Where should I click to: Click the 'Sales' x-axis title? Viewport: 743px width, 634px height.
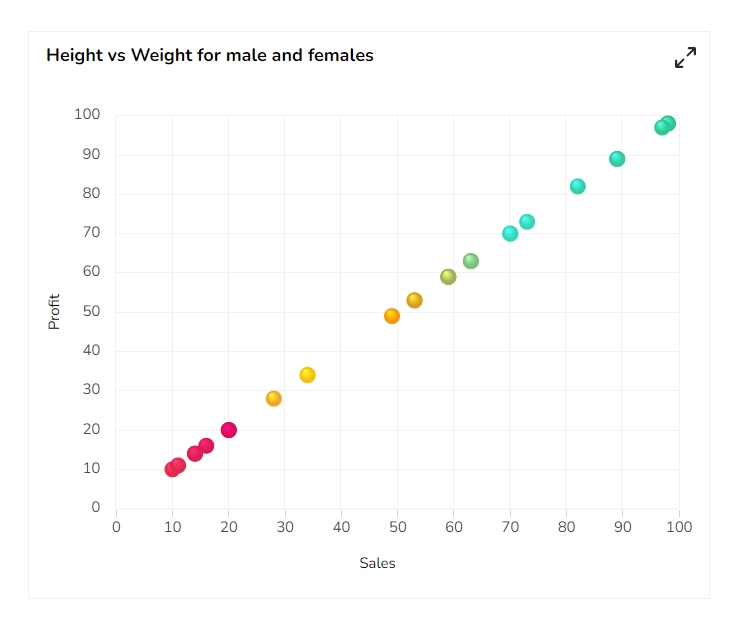coord(378,563)
